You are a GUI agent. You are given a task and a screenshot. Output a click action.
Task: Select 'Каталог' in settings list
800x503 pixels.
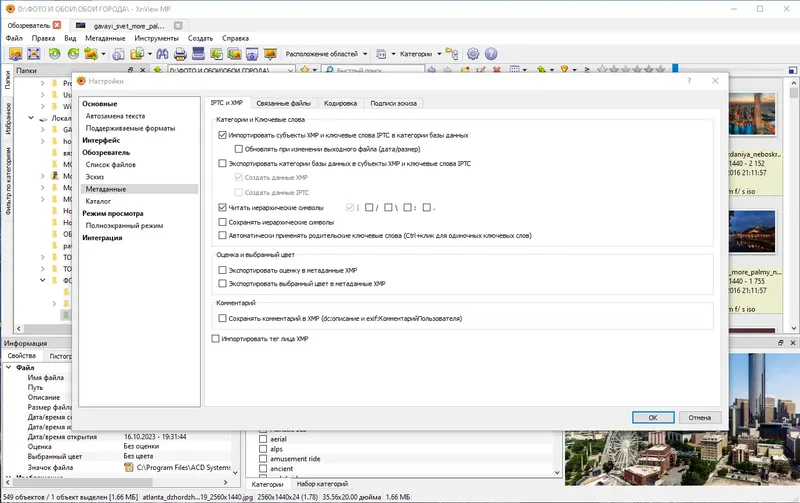pos(98,201)
